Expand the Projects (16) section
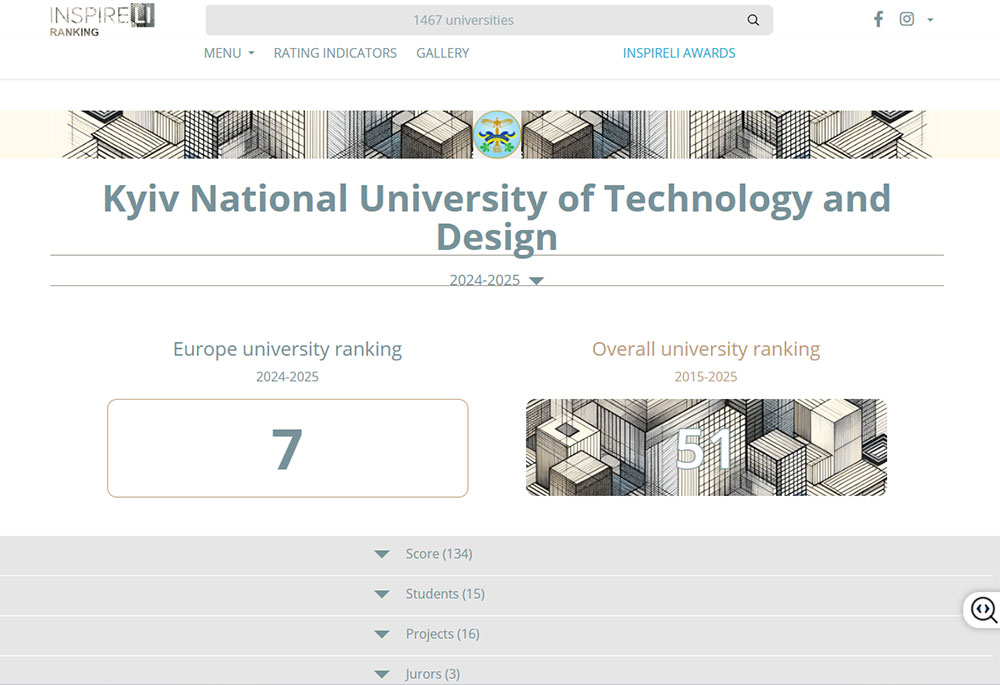The height and width of the screenshot is (685, 1000). [x=442, y=634]
